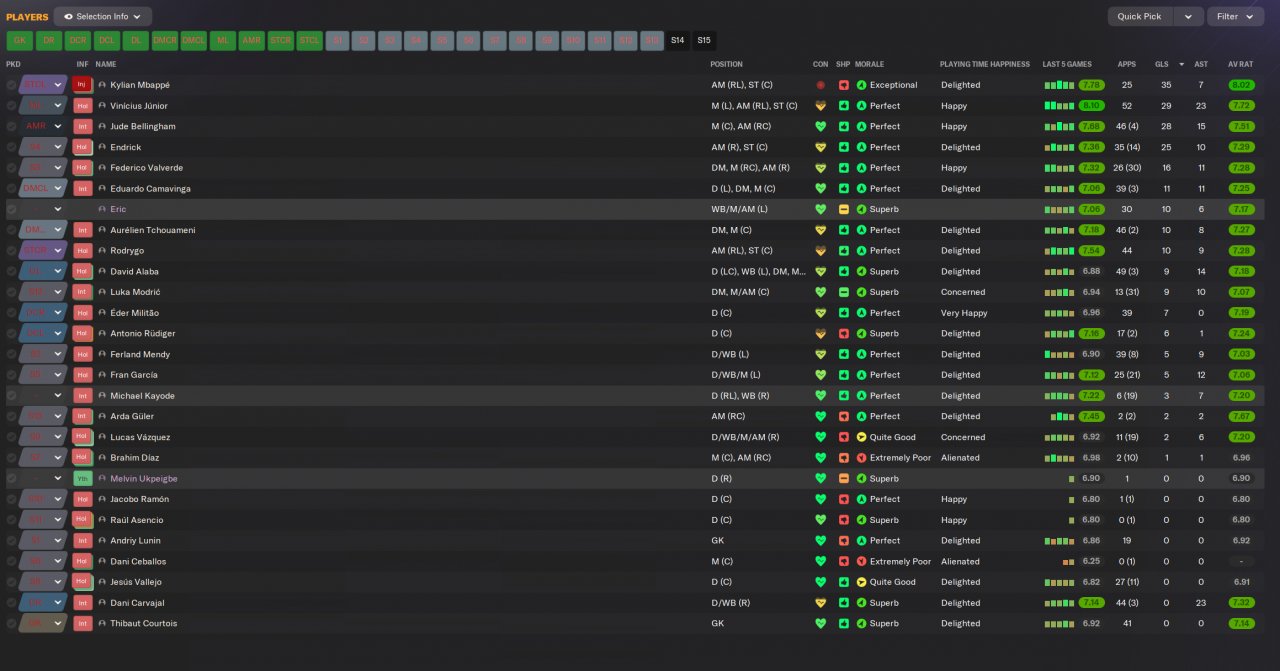Toggle the pick circle for Michael Kayode
This screenshot has width=1280, height=671.
11,396
